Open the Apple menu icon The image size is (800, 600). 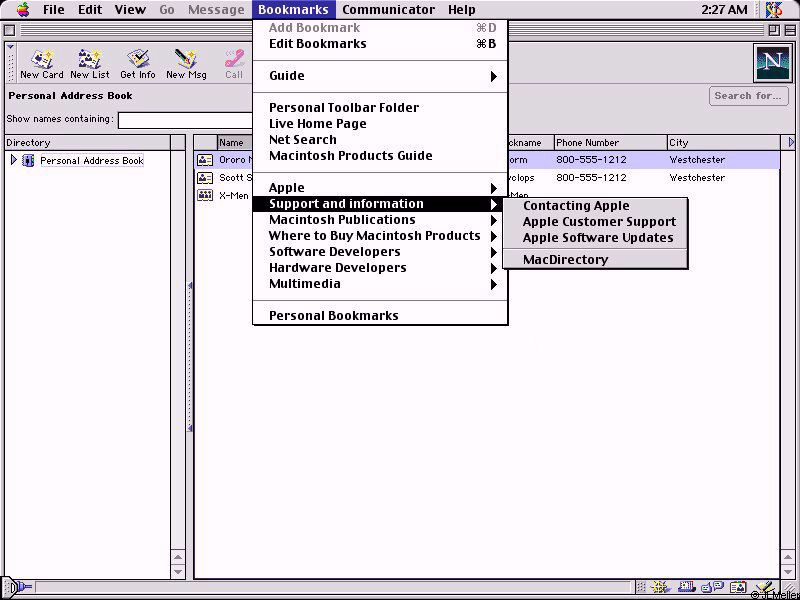(x=23, y=9)
